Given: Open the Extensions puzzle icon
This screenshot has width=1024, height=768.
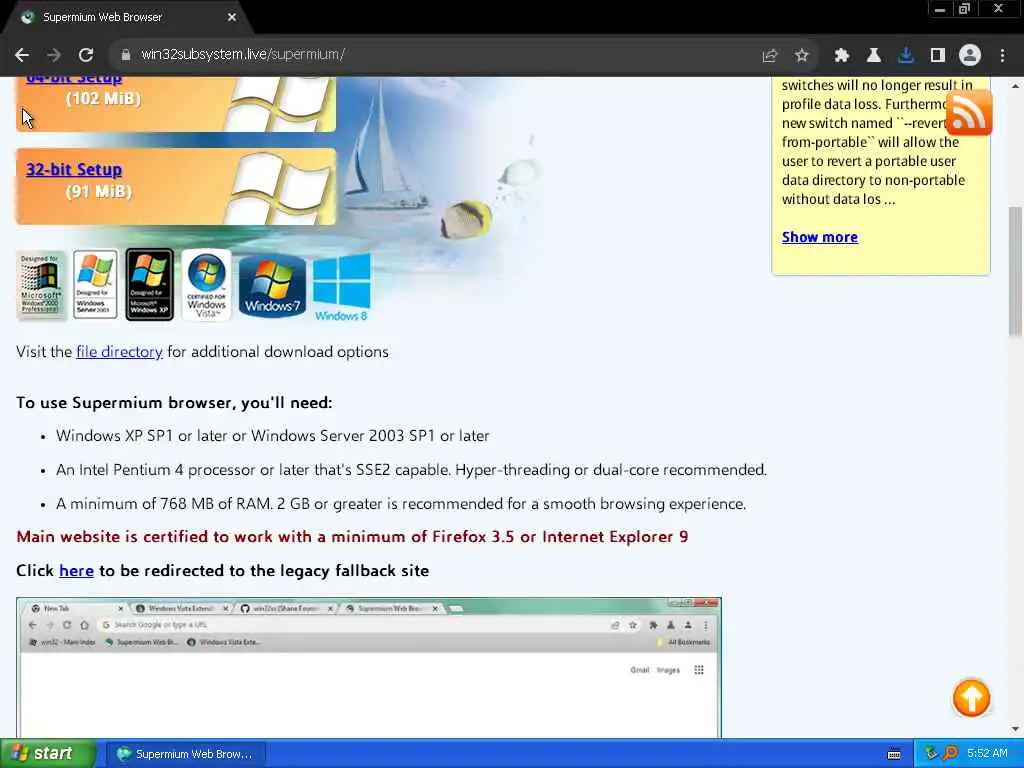Looking at the screenshot, I should [841, 56].
